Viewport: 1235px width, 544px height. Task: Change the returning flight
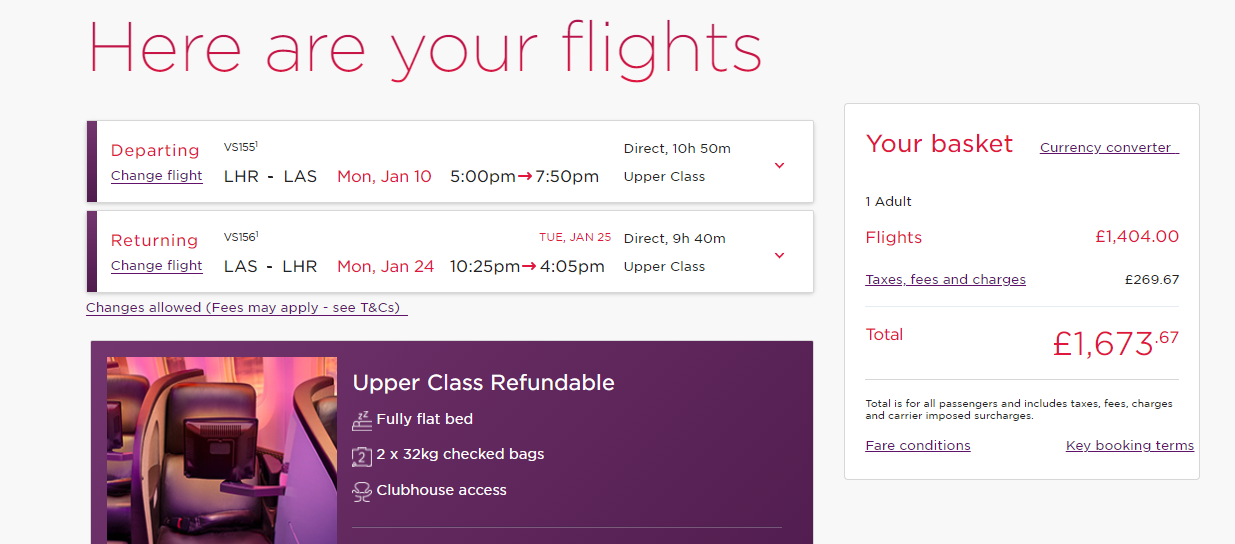point(157,266)
